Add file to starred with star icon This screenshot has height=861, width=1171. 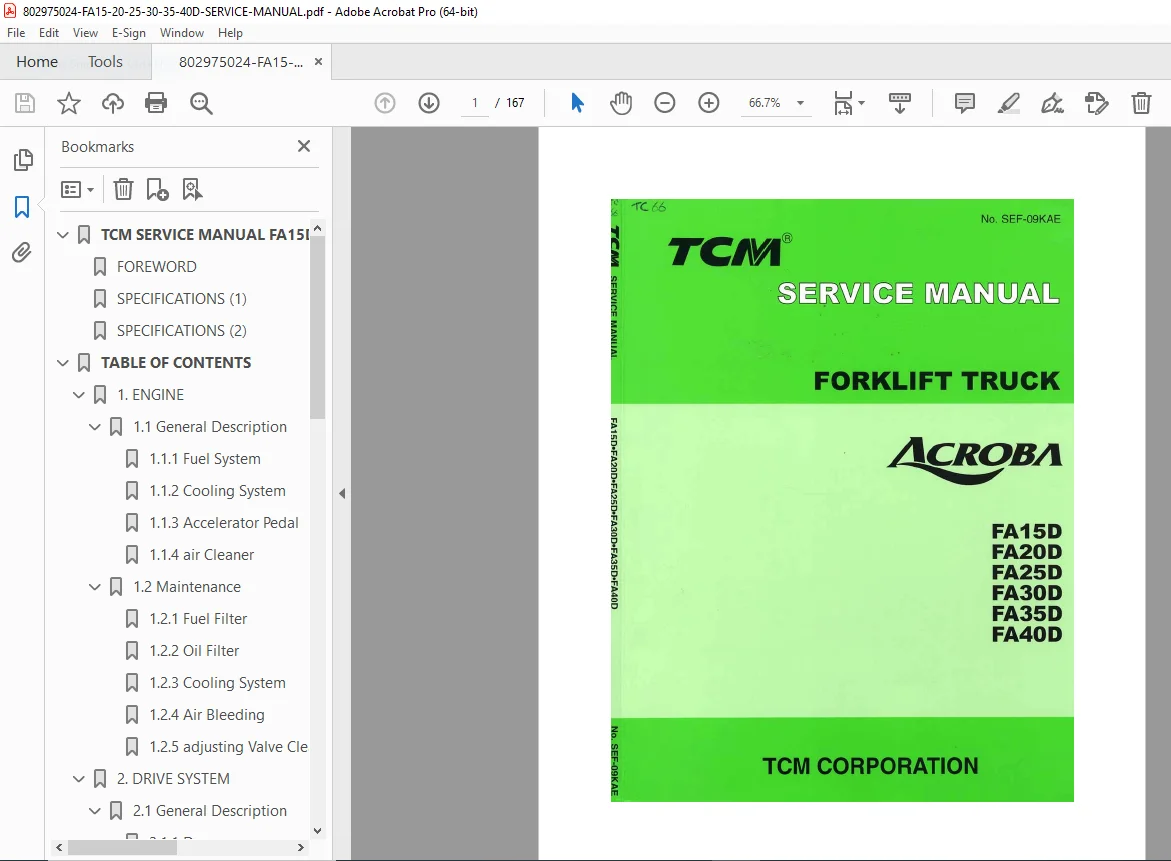point(69,102)
